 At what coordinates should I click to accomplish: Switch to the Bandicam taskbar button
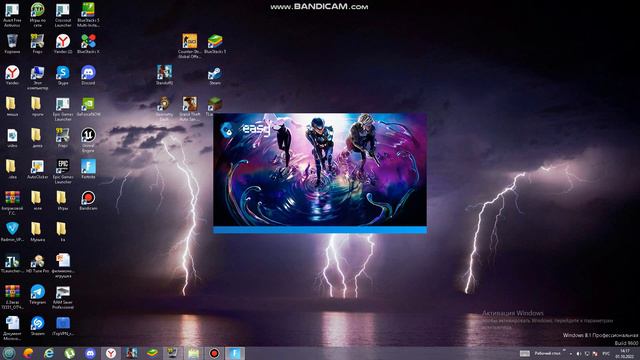click(x=214, y=353)
